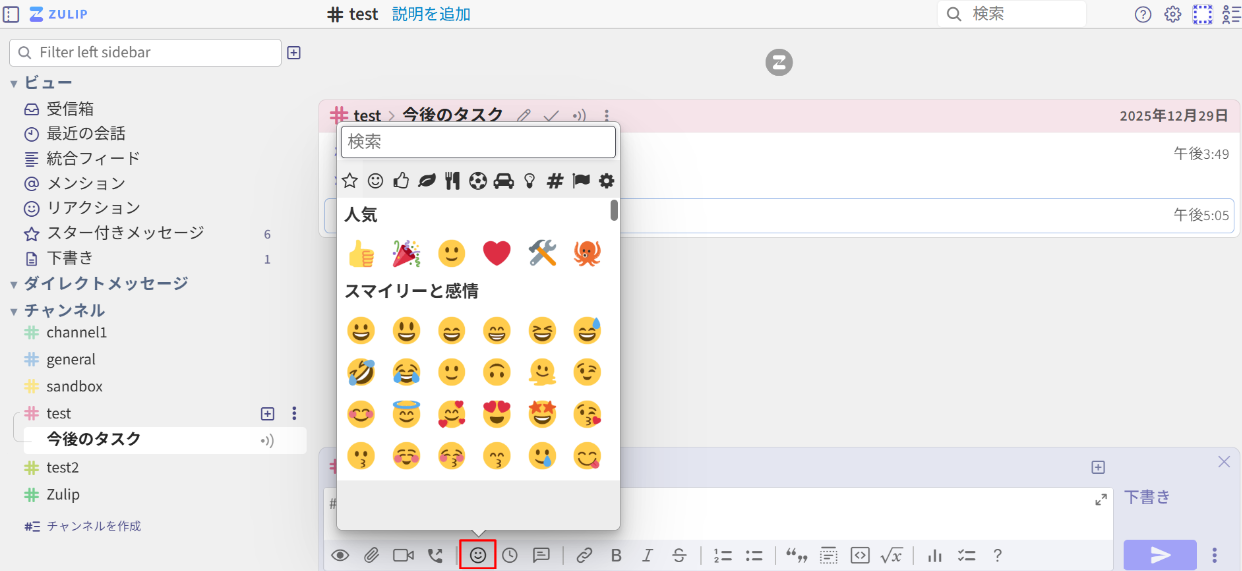Send the message with arrow button
The width and height of the screenshot is (1242, 571).
click(1160, 555)
